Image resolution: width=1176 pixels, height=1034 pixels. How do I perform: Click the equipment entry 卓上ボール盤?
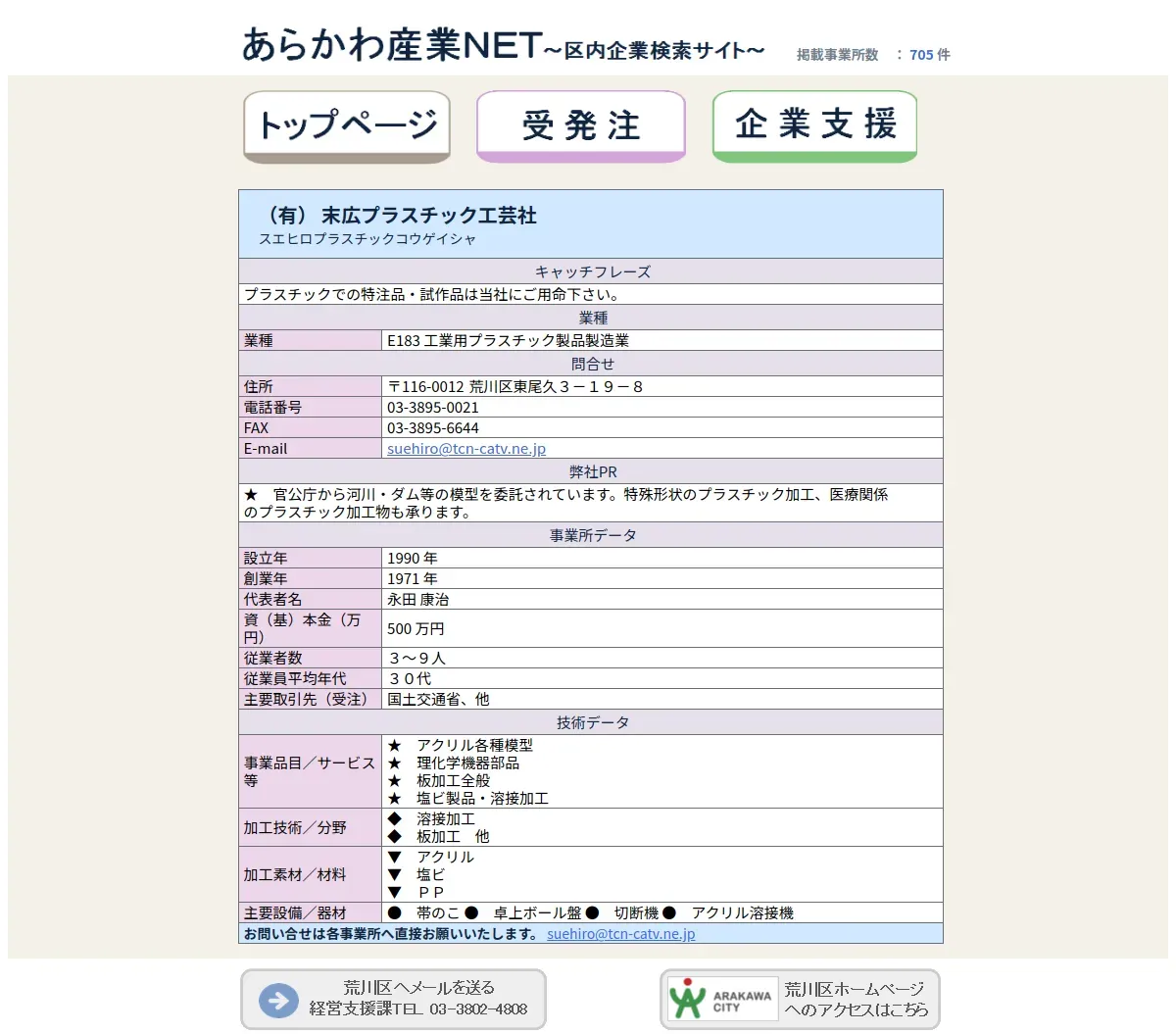pos(537,913)
